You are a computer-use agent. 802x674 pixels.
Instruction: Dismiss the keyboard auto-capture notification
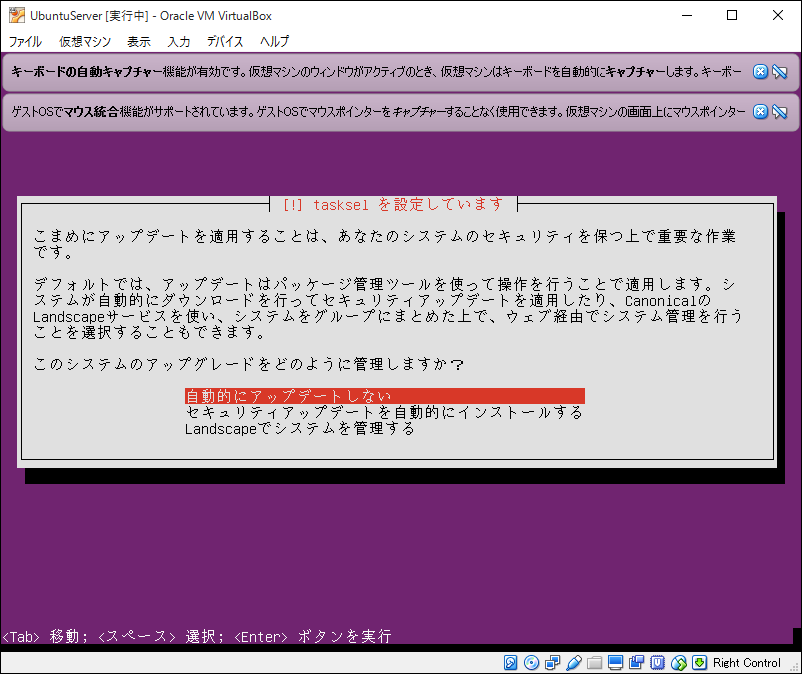(760, 72)
